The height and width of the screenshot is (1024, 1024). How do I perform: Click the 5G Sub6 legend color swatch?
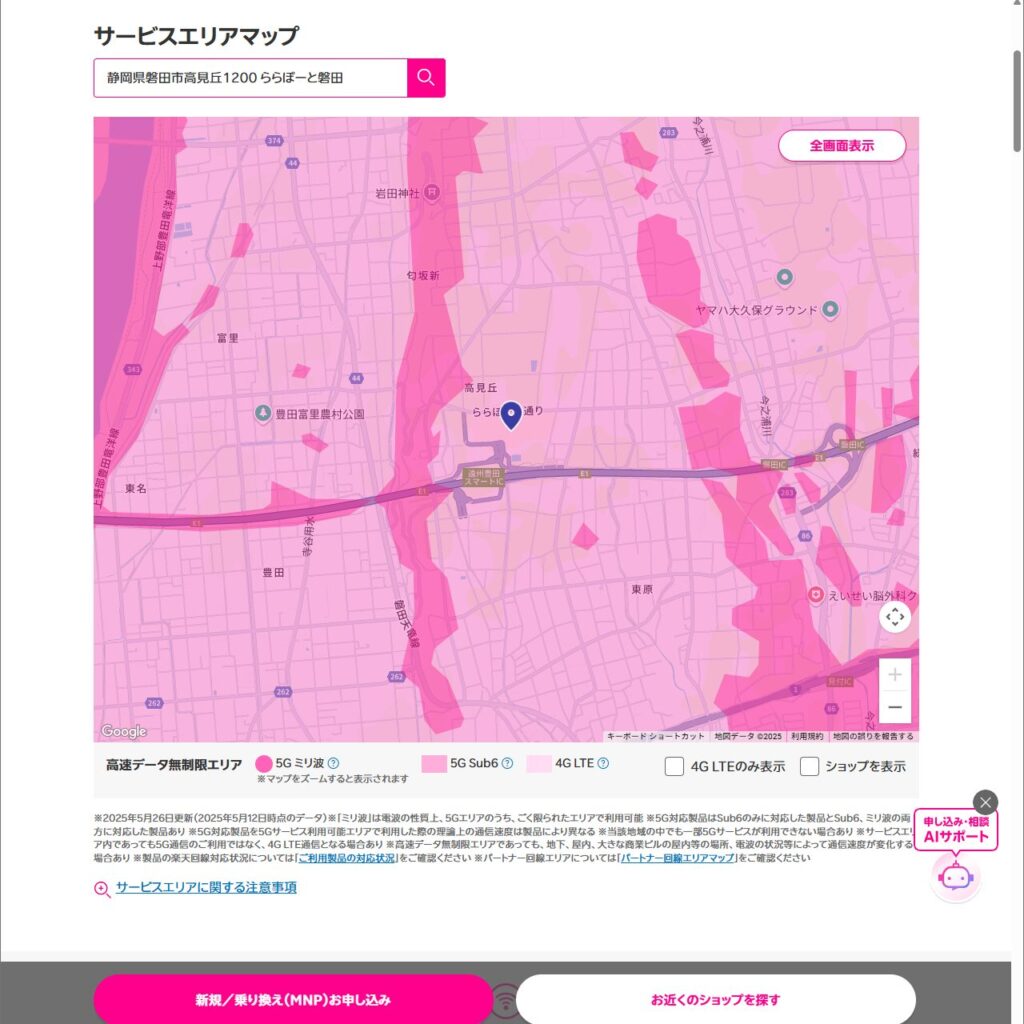pyautogui.click(x=434, y=764)
